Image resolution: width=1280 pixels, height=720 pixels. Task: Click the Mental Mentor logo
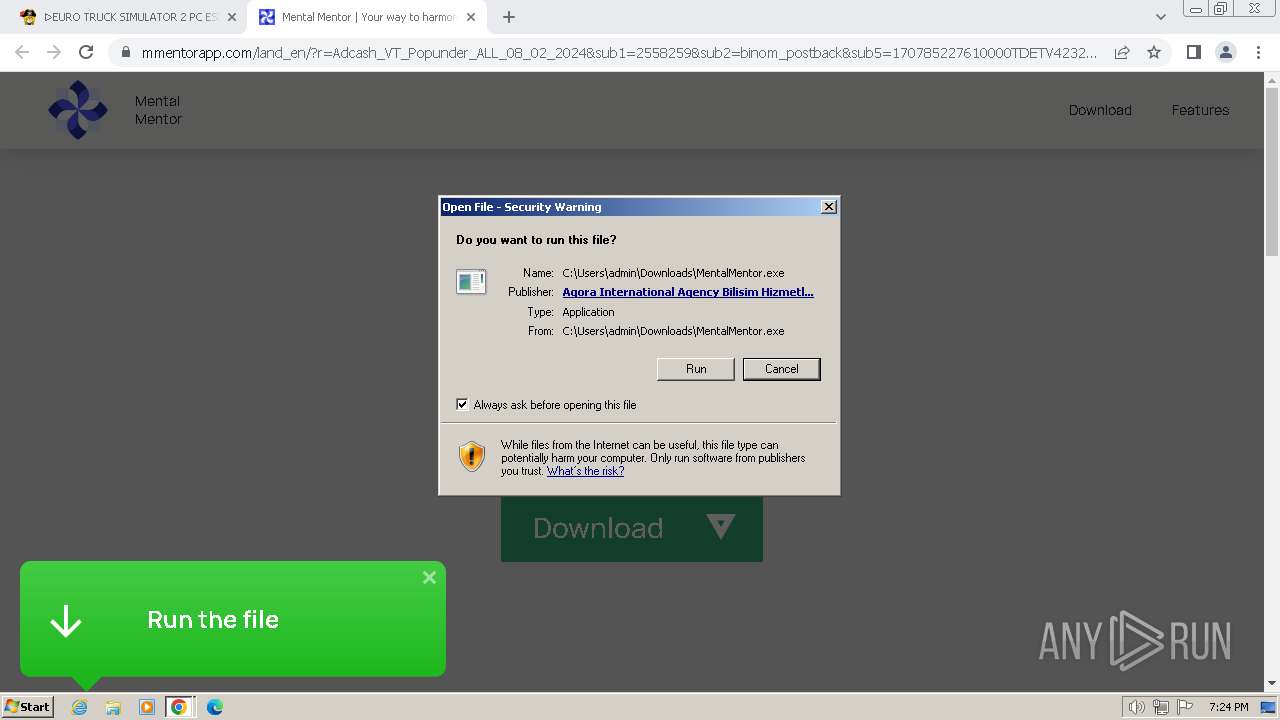pos(78,110)
